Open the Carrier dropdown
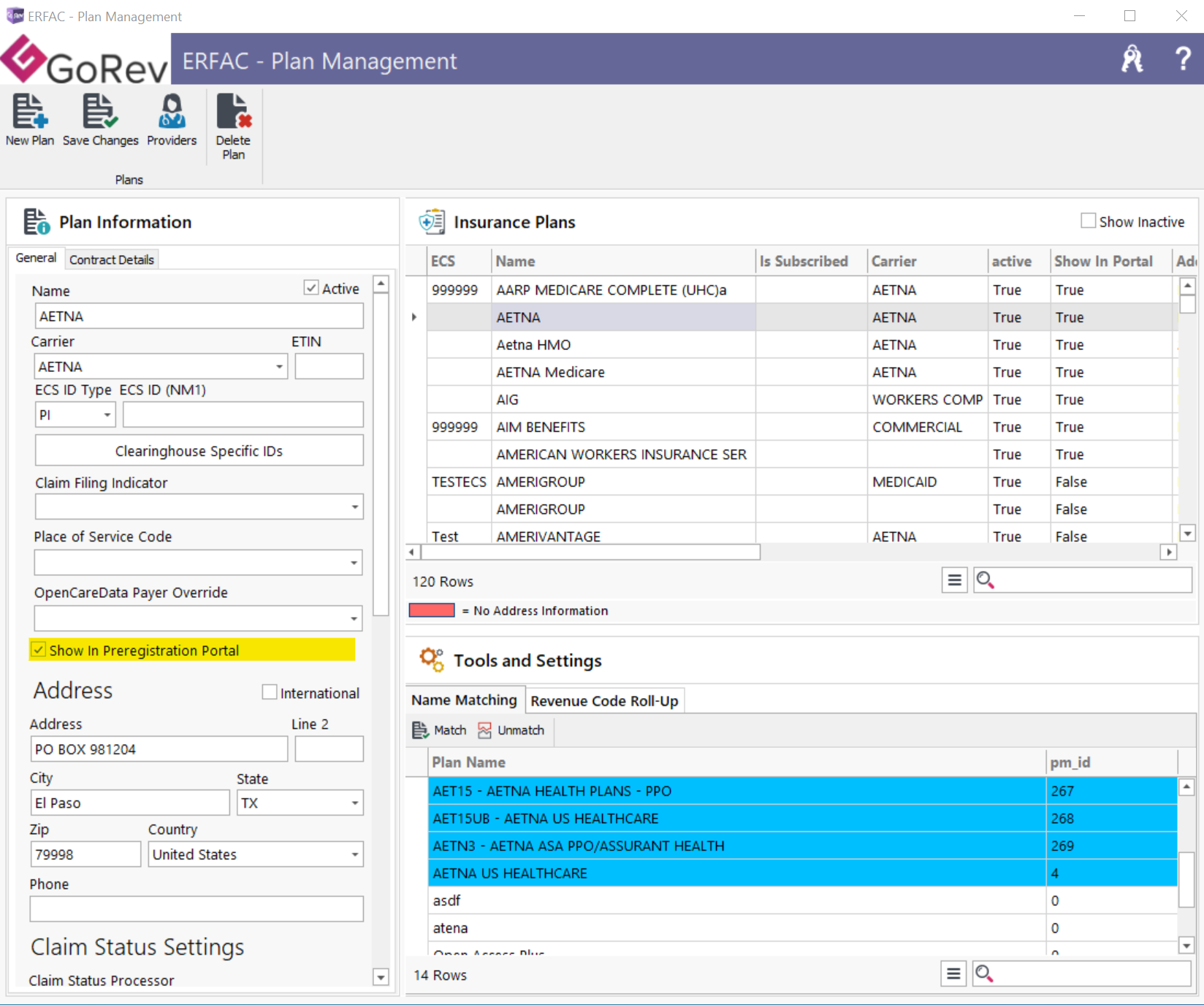The image size is (1204, 1005). click(280, 366)
